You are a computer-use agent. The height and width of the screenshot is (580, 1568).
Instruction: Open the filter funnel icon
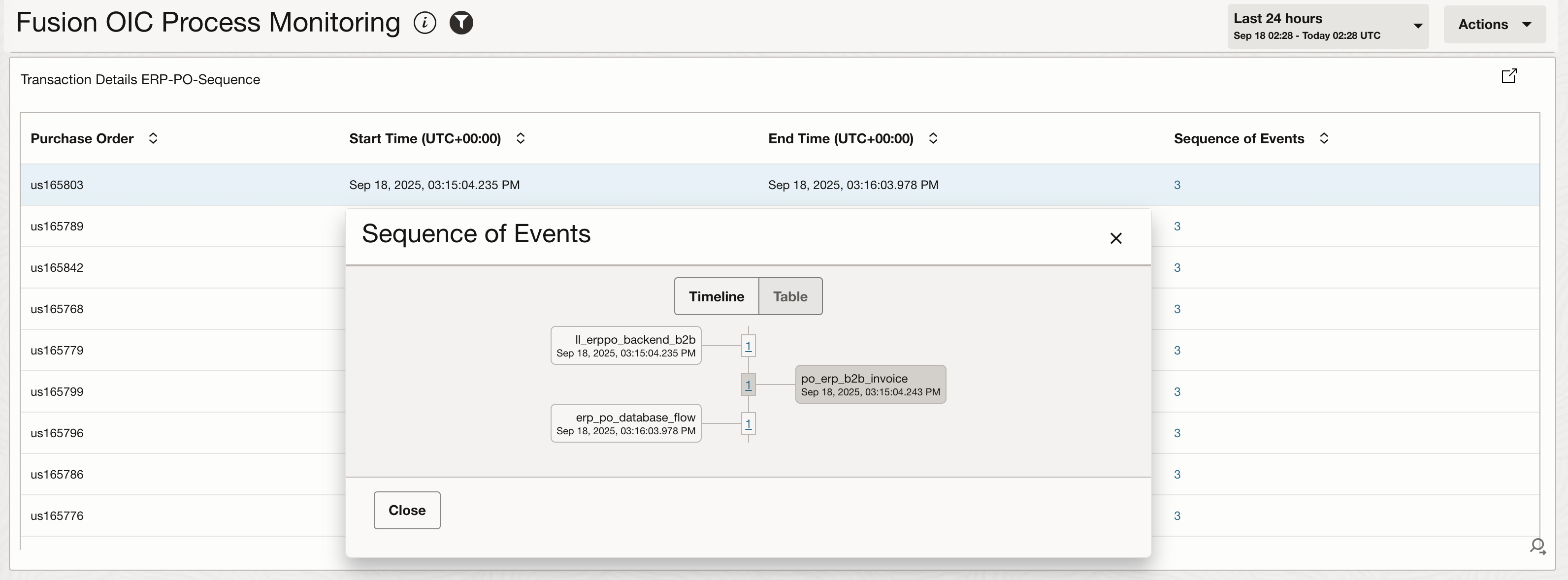[462, 23]
